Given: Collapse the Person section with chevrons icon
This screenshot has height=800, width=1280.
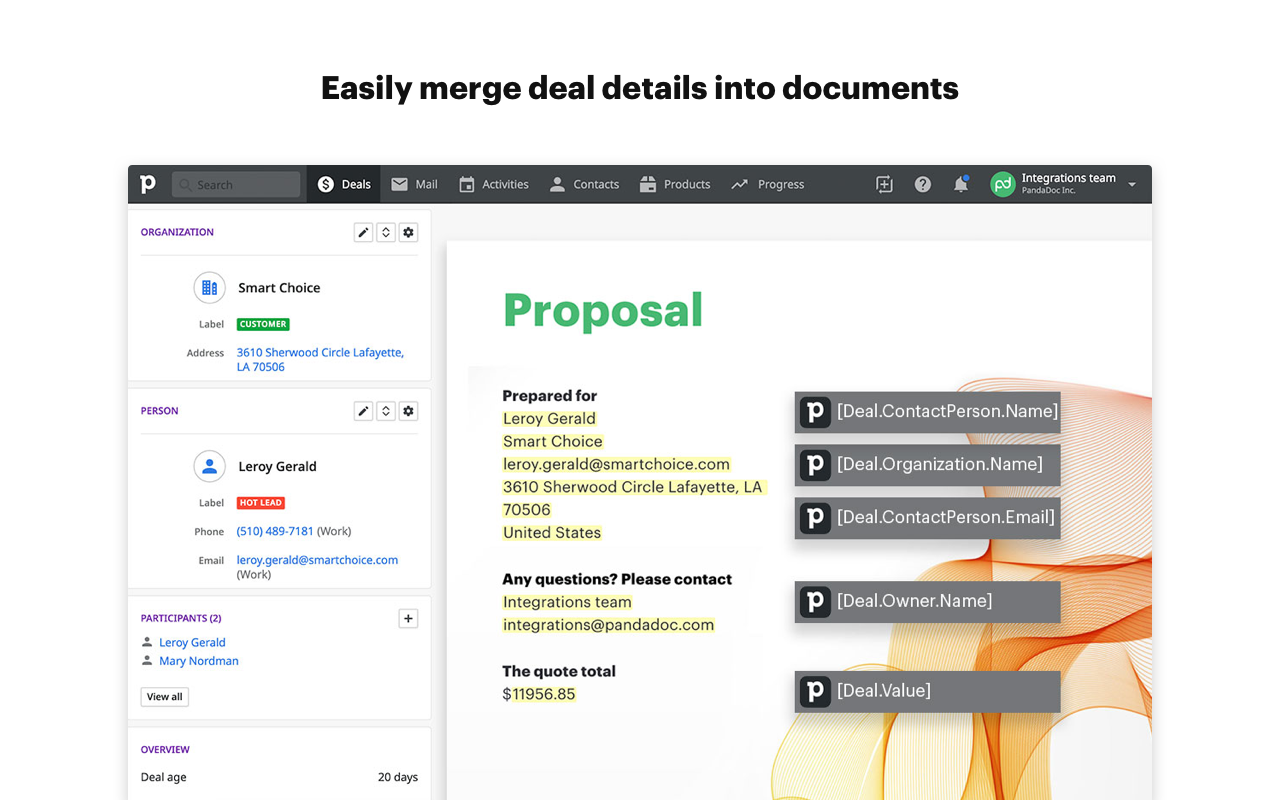Looking at the screenshot, I should click(x=386, y=411).
